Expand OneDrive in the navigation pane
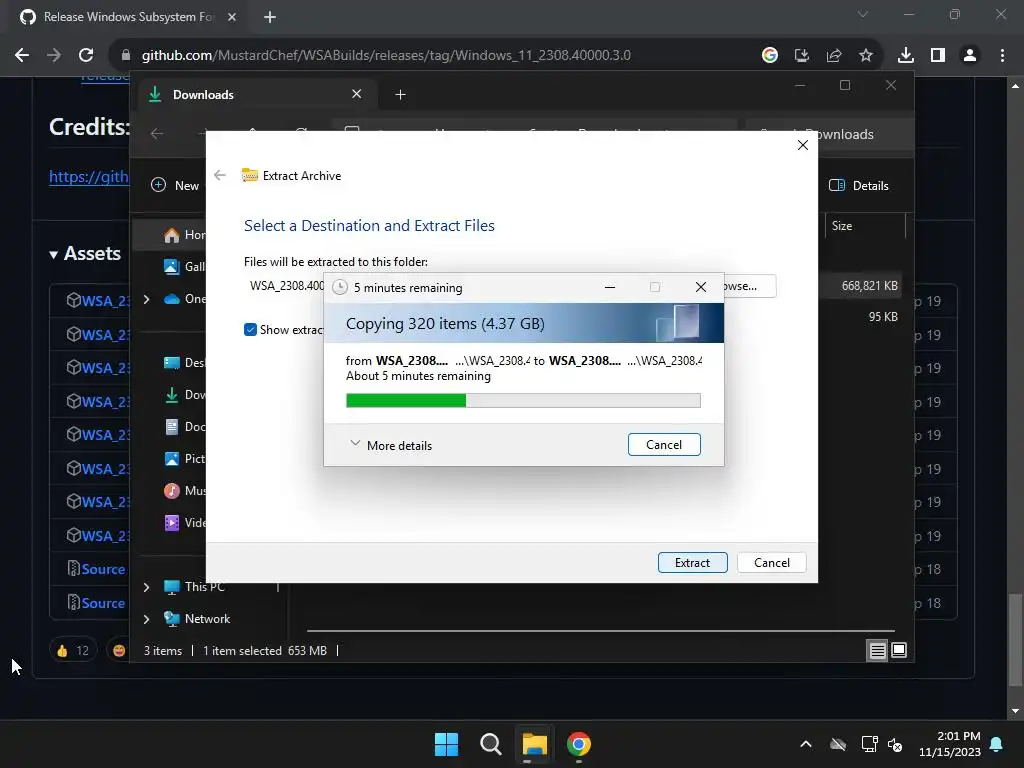The width and height of the screenshot is (1024, 768). tap(147, 299)
